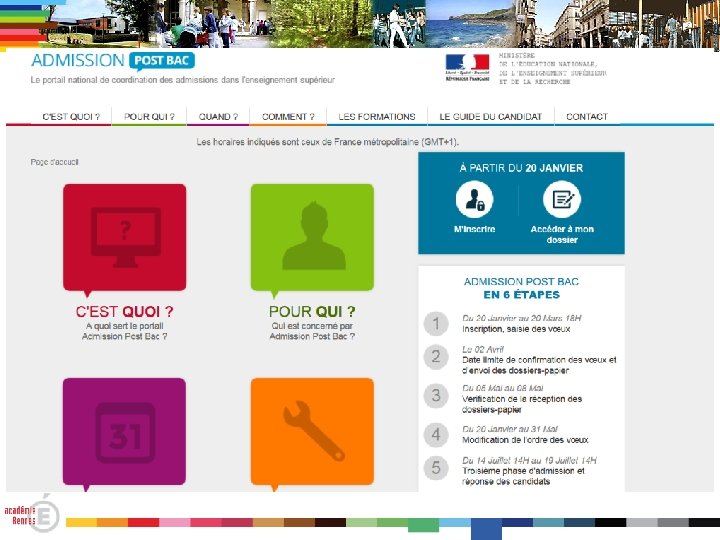This screenshot has width=720, height=540.
Task: Click step 4 number circle
Action: 436,435
